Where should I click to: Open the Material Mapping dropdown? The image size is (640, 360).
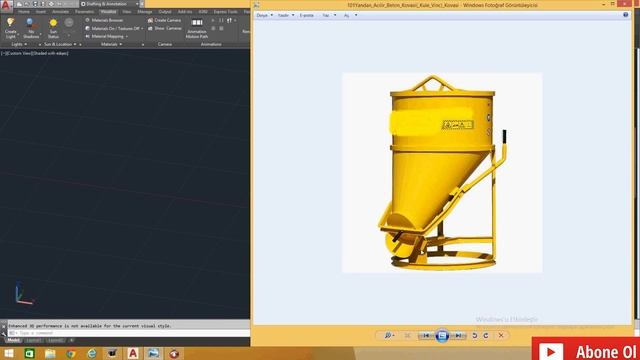pos(106,36)
